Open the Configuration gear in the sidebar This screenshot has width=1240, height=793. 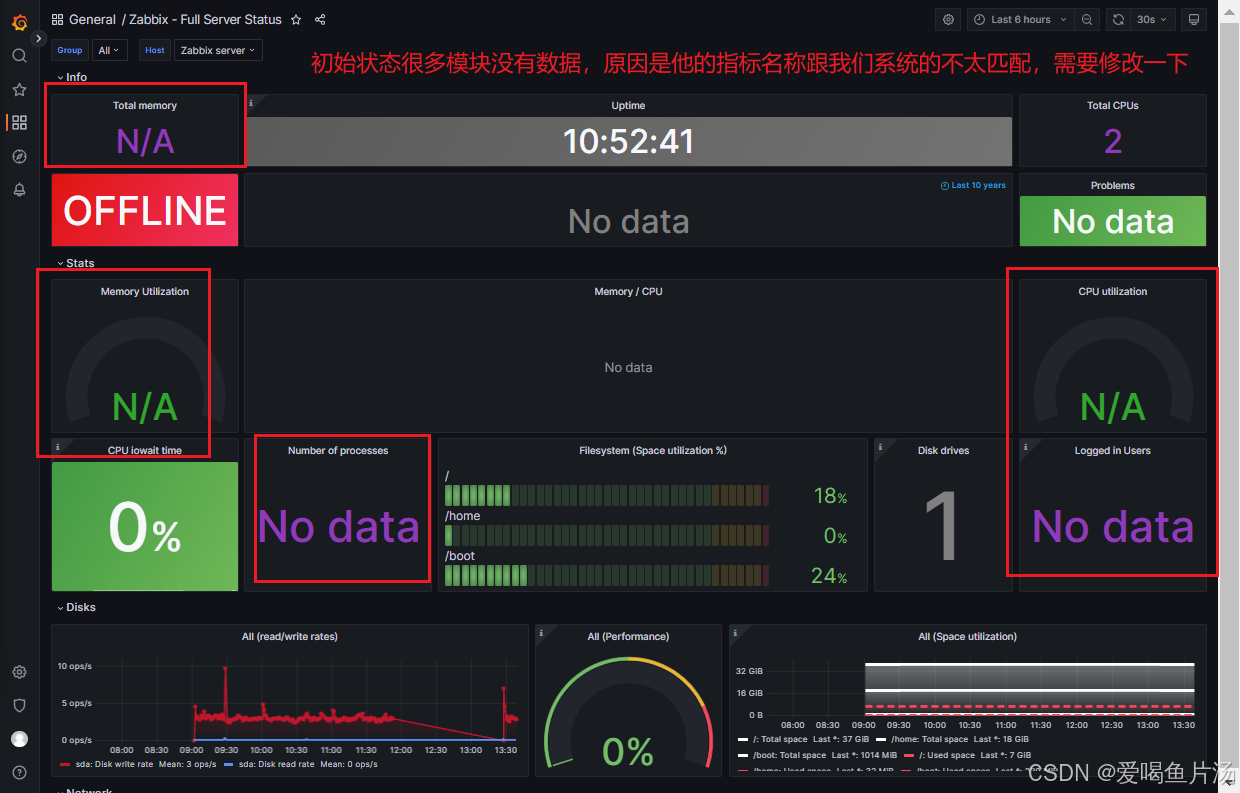[19, 672]
